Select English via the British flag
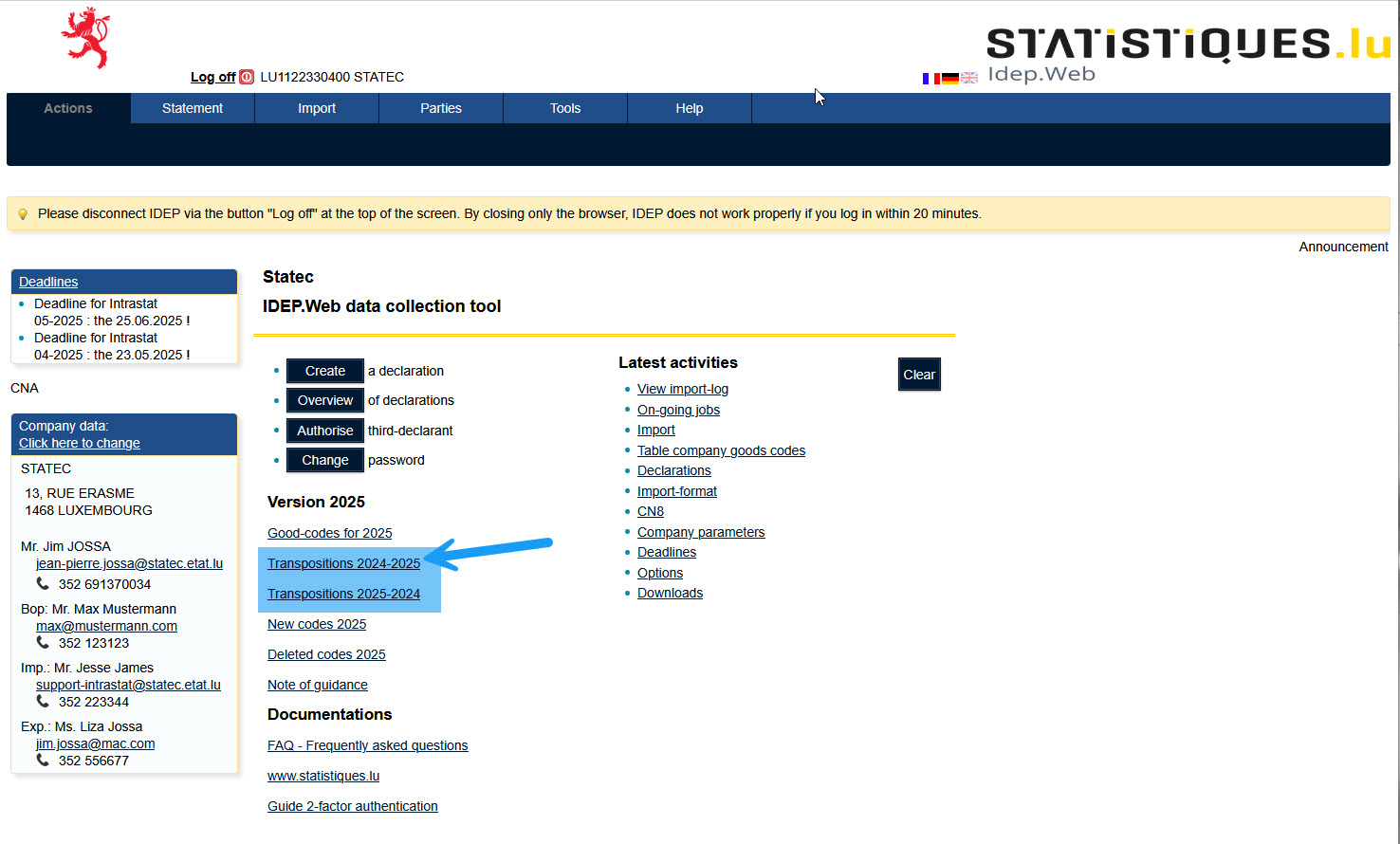The height and width of the screenshot is (844, 1400). click(968, 78)
